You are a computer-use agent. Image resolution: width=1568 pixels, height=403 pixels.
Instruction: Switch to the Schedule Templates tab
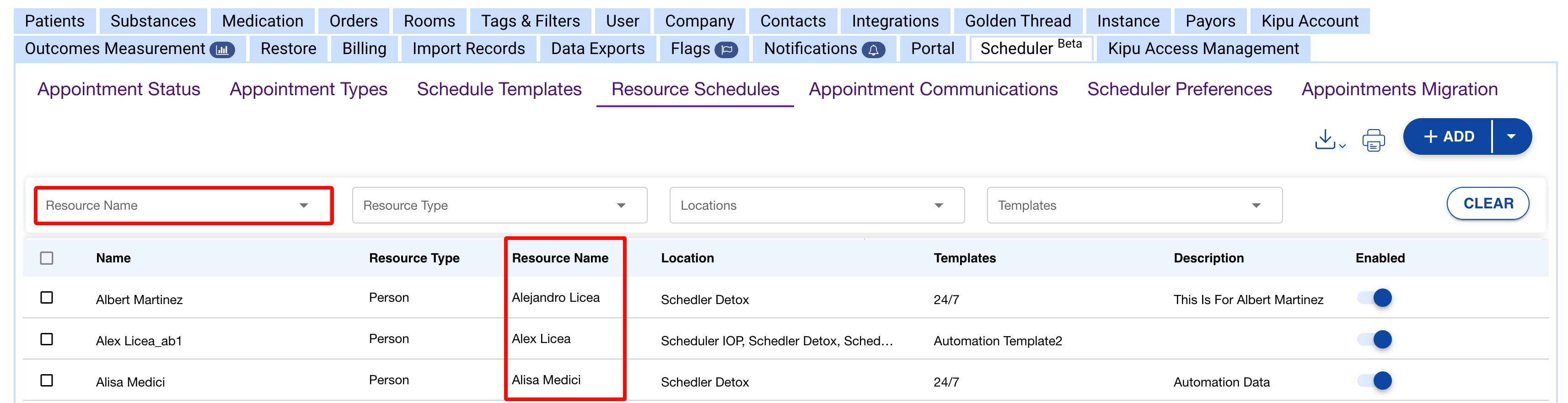pos(499,90)
